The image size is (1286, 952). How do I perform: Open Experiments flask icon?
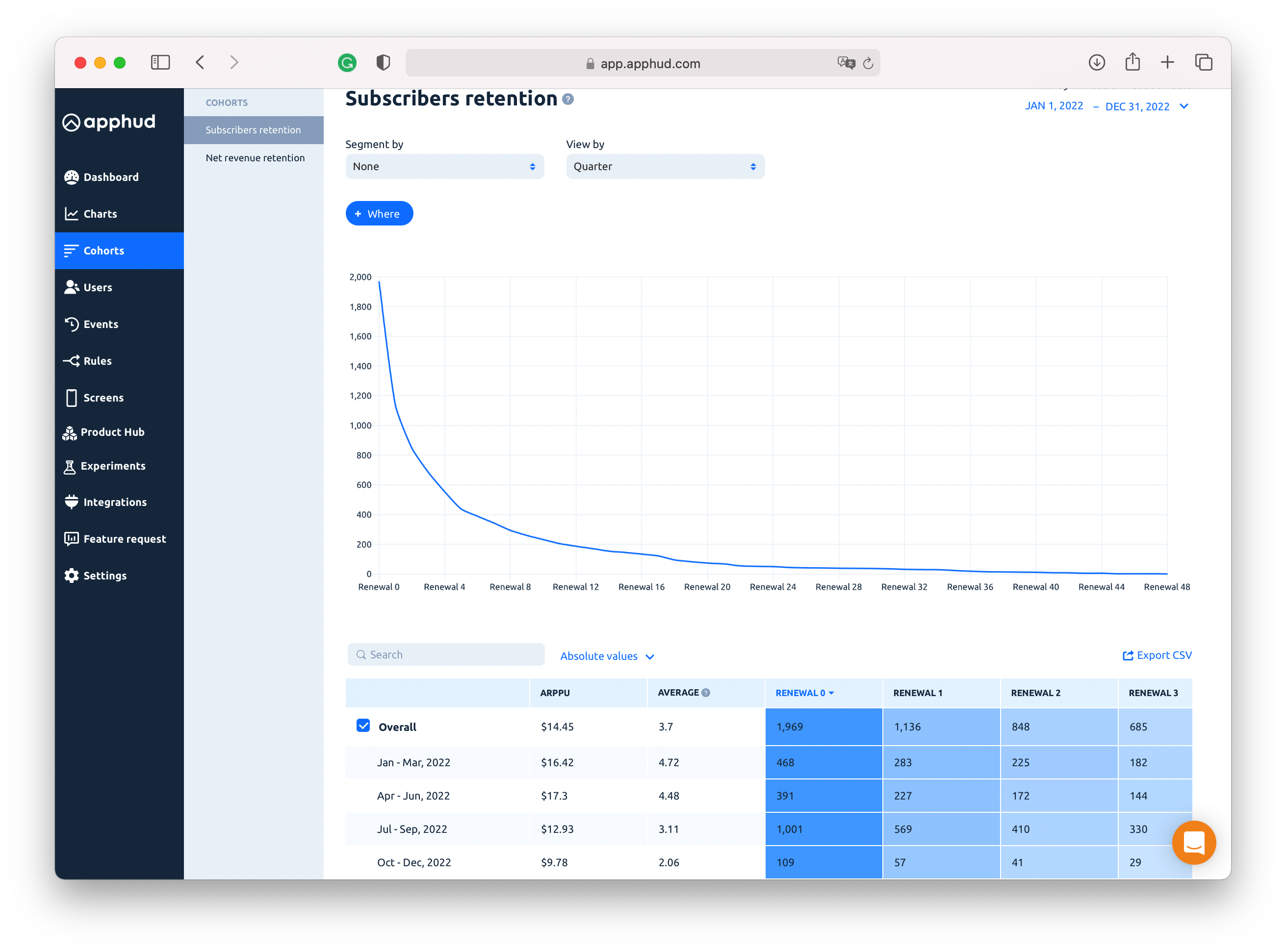tap(70, 466)
